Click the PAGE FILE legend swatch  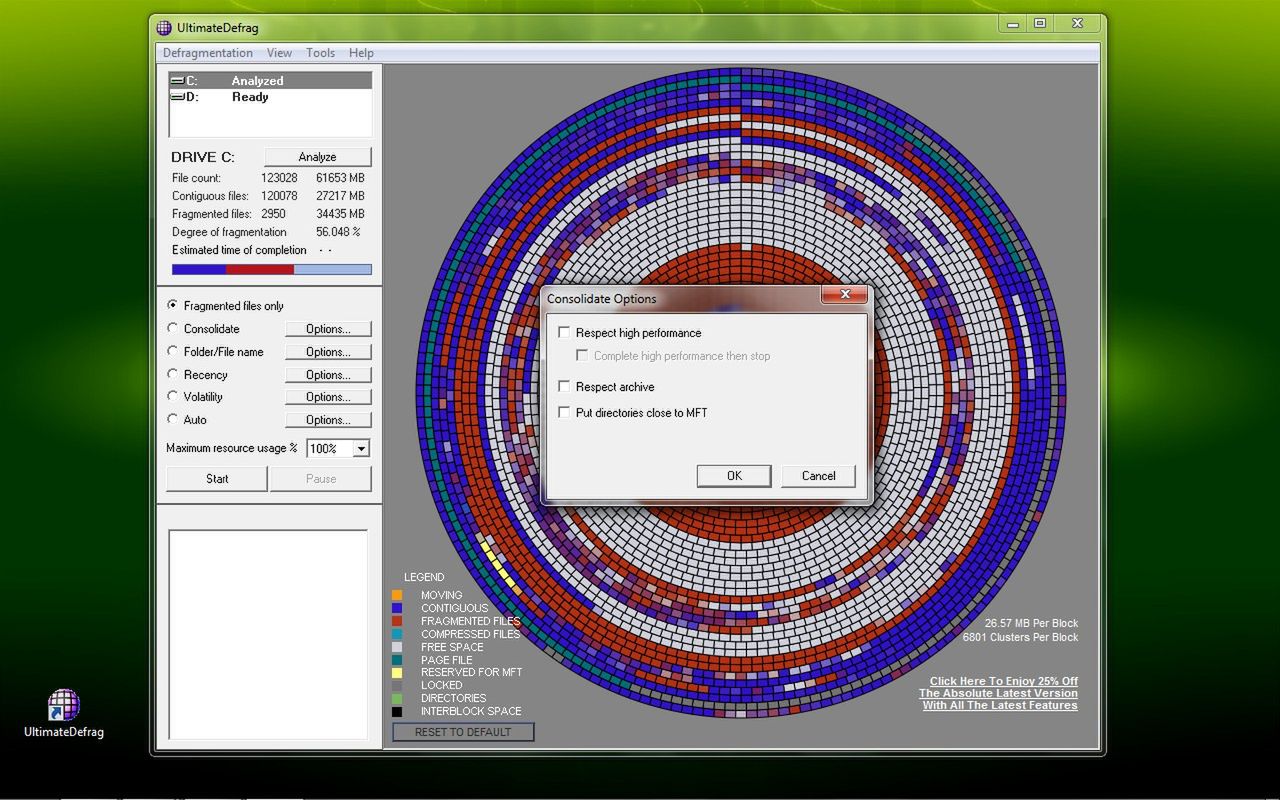(397, 660)
